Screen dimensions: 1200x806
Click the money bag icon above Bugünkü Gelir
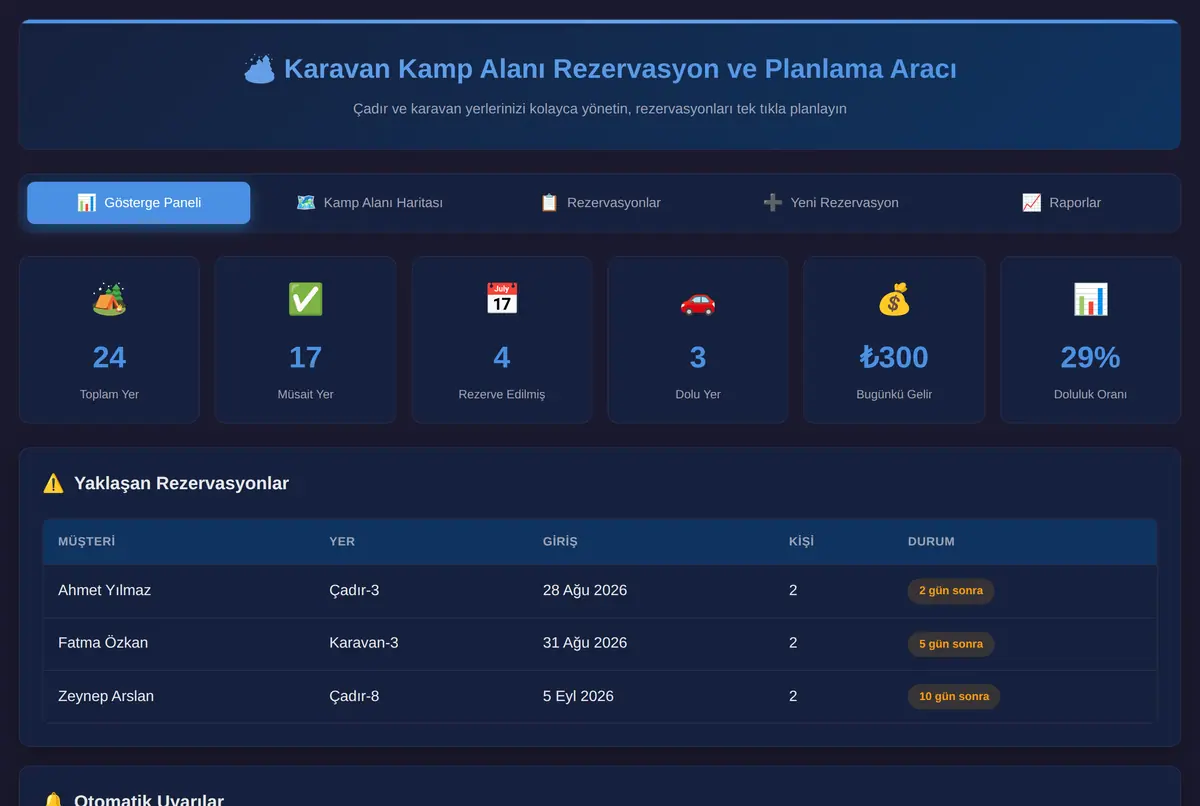[x=894, y=299]
